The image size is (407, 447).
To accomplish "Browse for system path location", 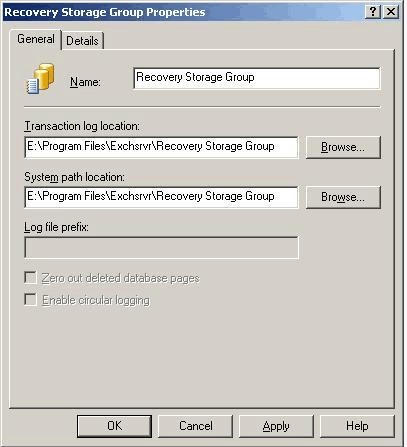I will click(343, 197).
